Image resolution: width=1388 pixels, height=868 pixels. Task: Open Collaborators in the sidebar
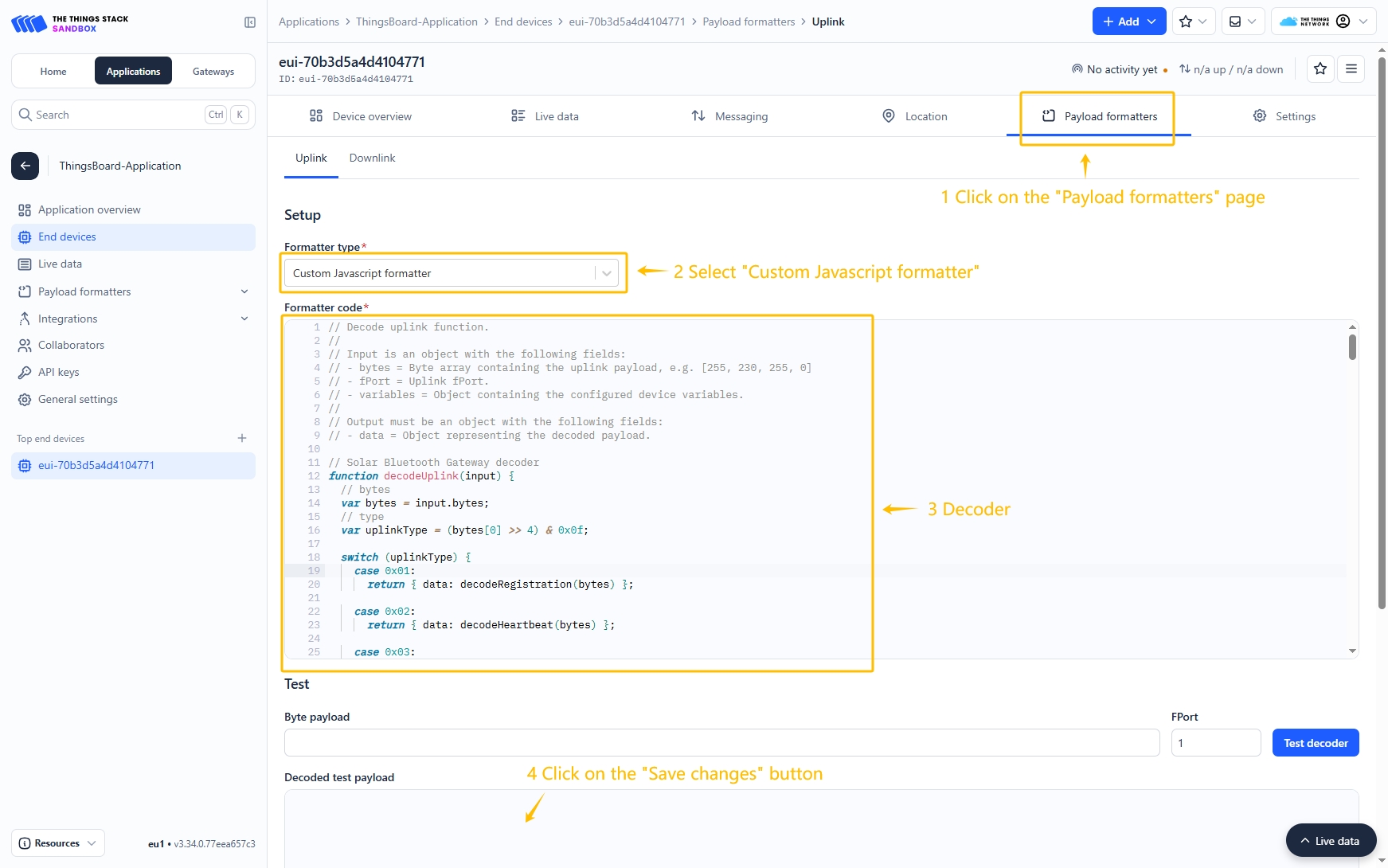point(71,345)
